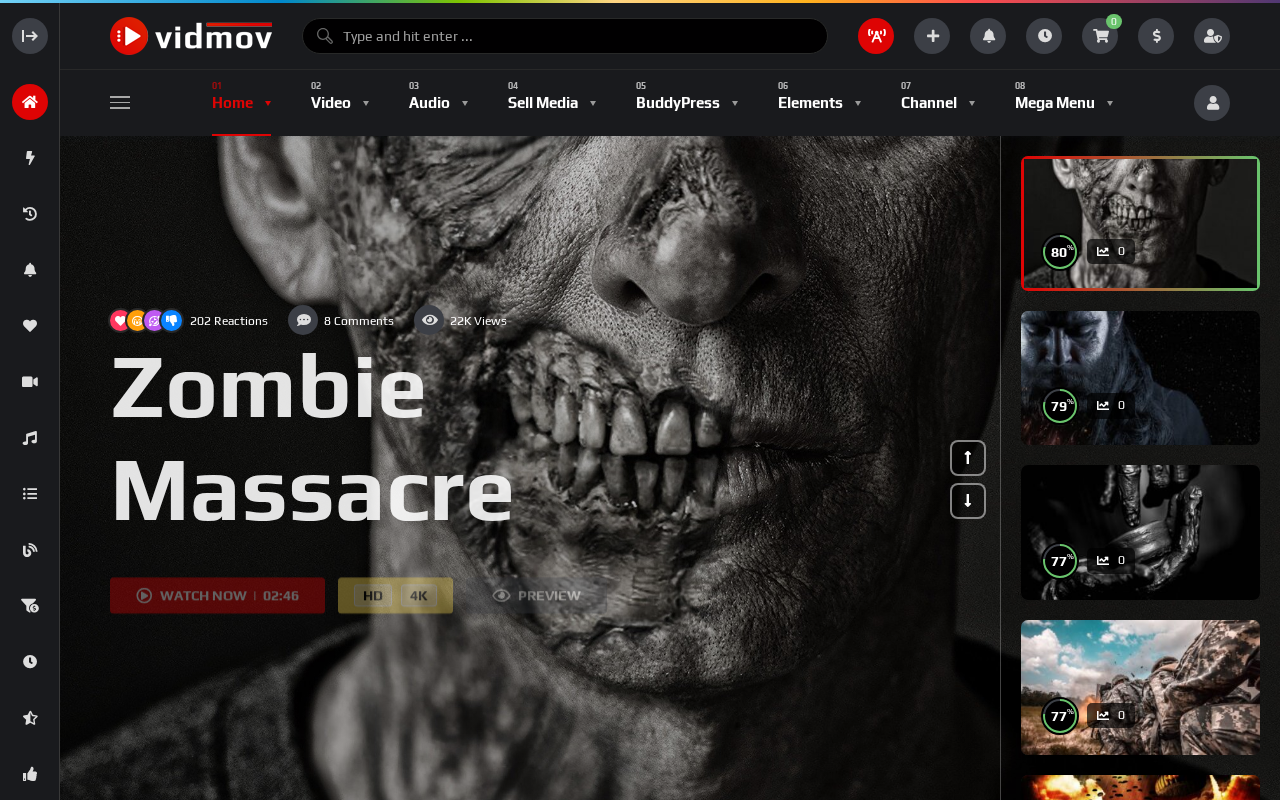Click the plus icon in the top bar
Image resolution: width=1280 pixels, height=800 pixels.
coord(932,36)
